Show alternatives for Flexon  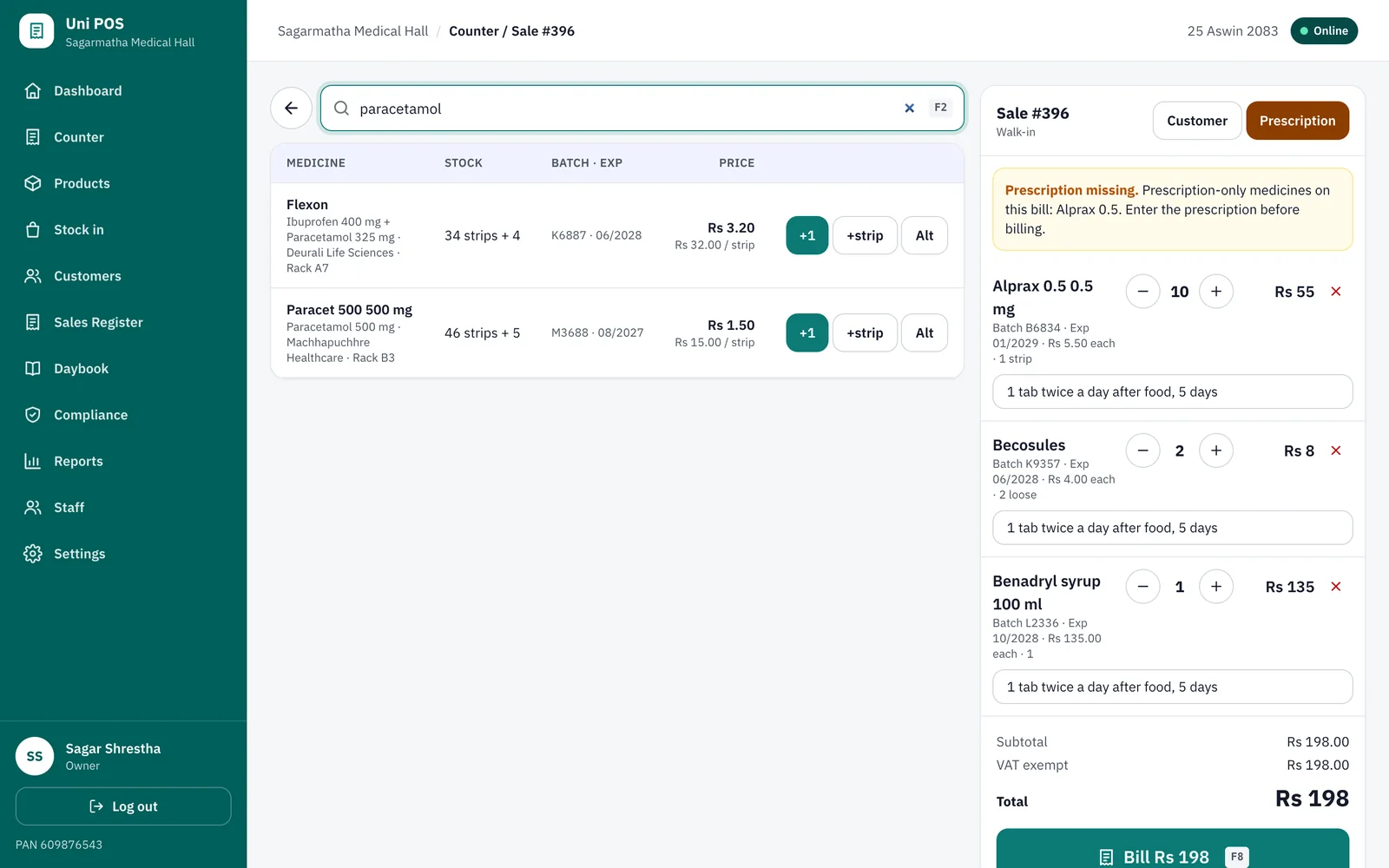click(x=925, y=235)
